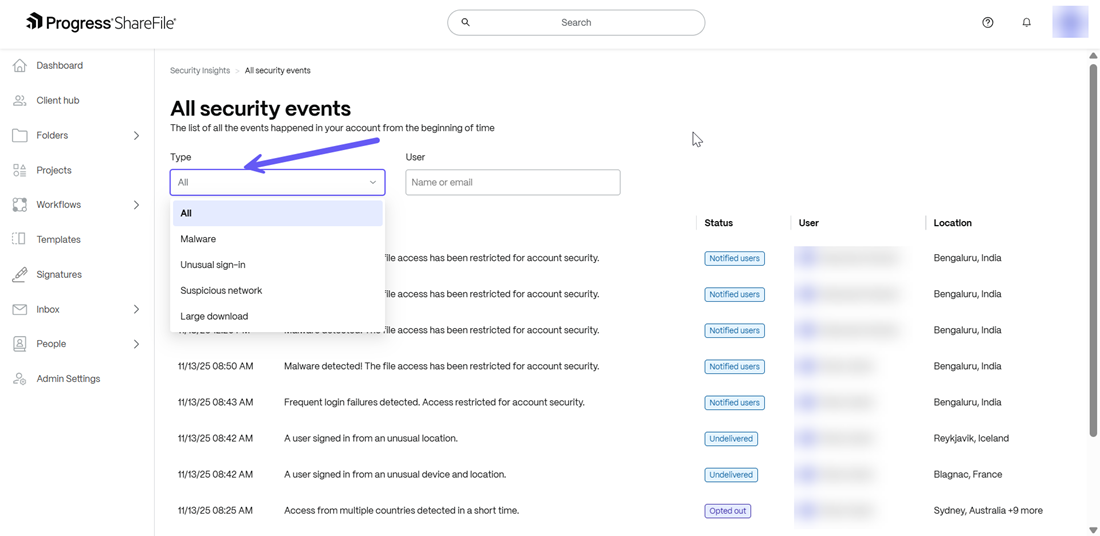Open the help question mark icon

987,22
